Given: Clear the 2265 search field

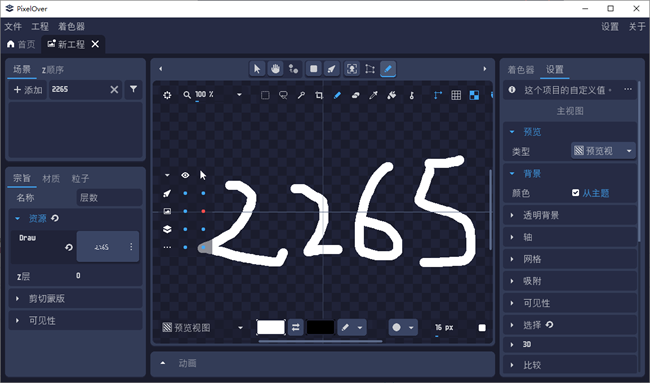Looking at the screenshot, I should [x=114, y=90].
